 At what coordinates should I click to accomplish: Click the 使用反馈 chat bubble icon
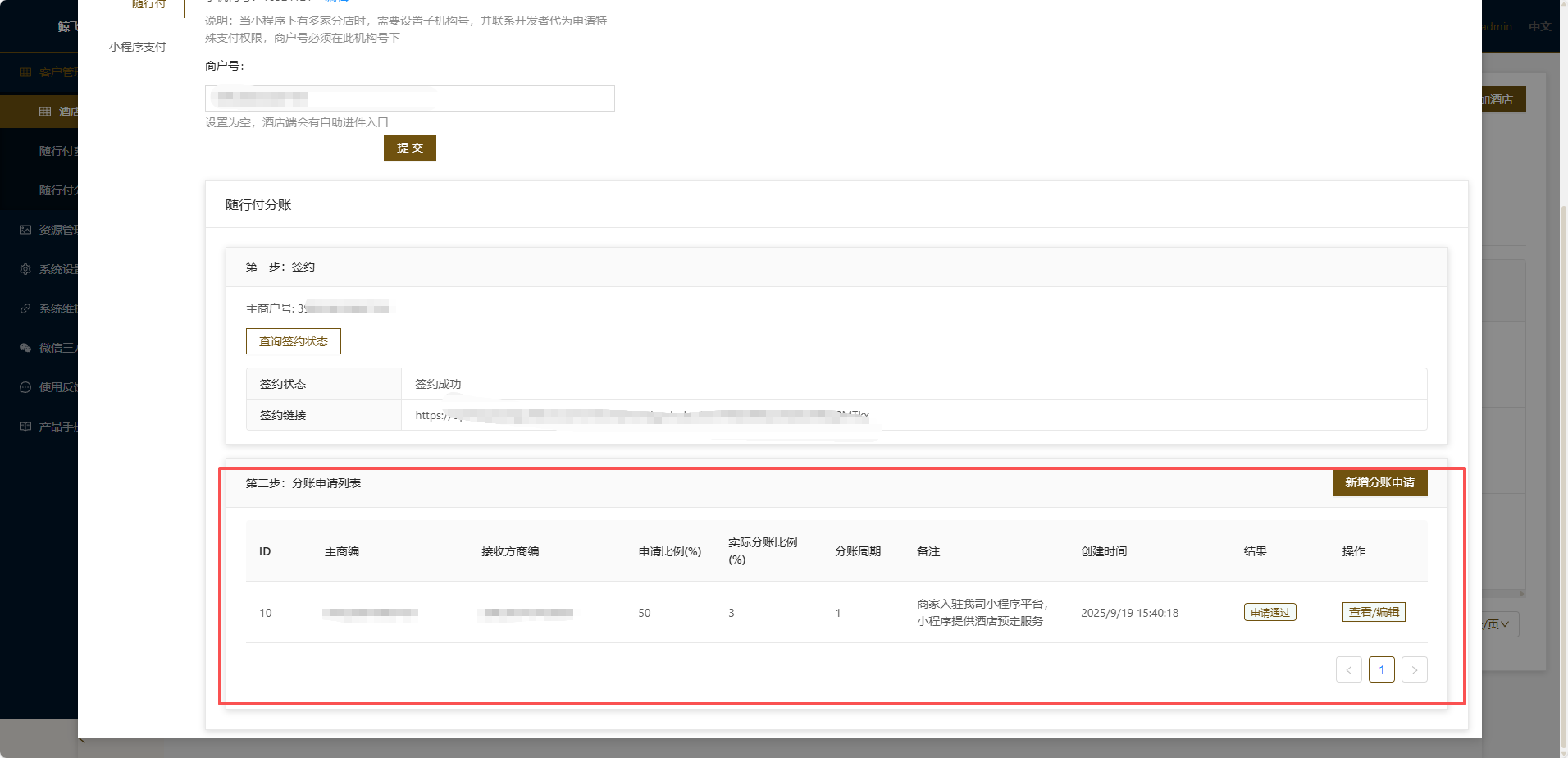click(25, 387)
